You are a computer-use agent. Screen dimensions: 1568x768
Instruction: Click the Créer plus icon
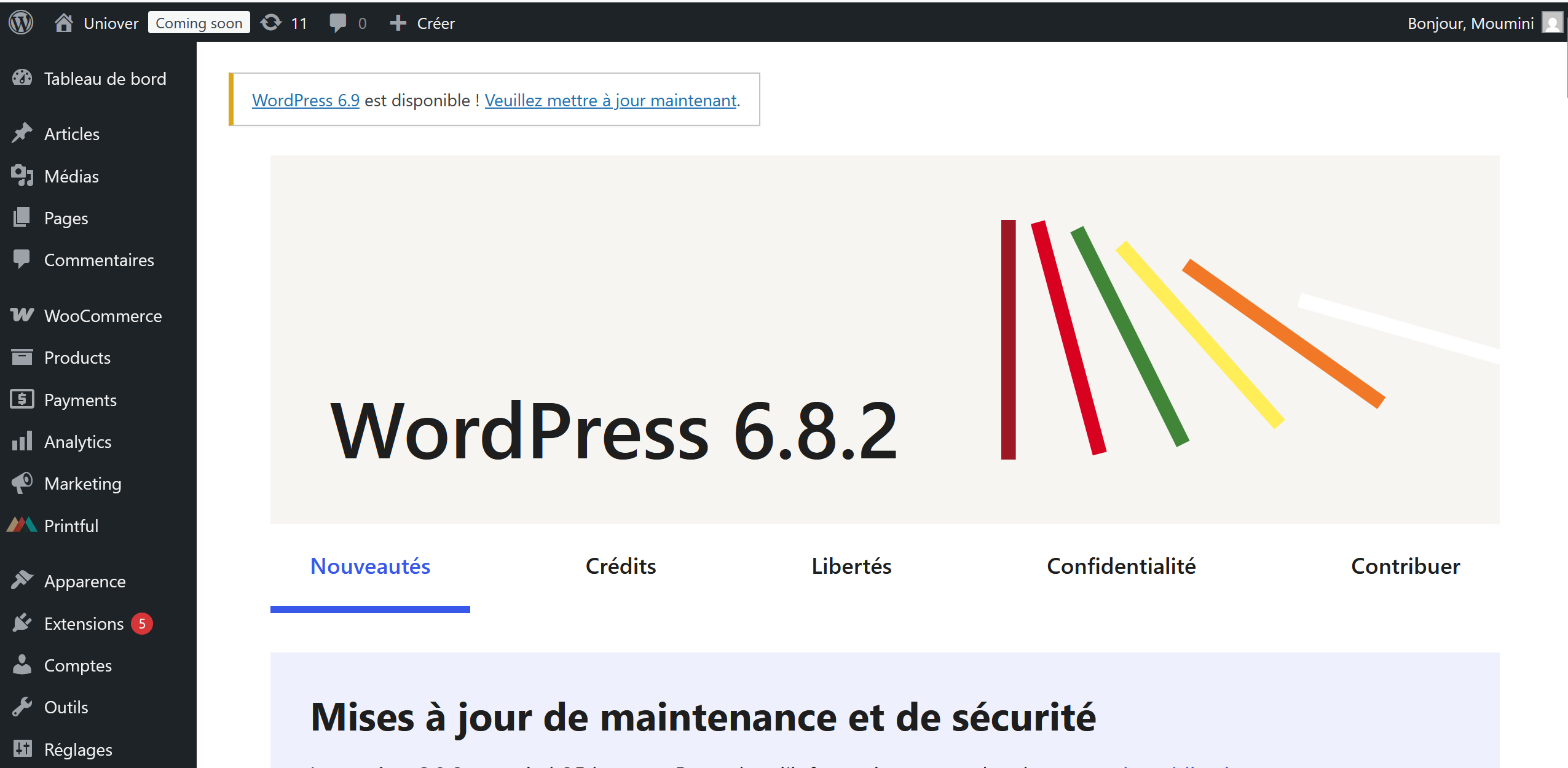click(397, 23)
